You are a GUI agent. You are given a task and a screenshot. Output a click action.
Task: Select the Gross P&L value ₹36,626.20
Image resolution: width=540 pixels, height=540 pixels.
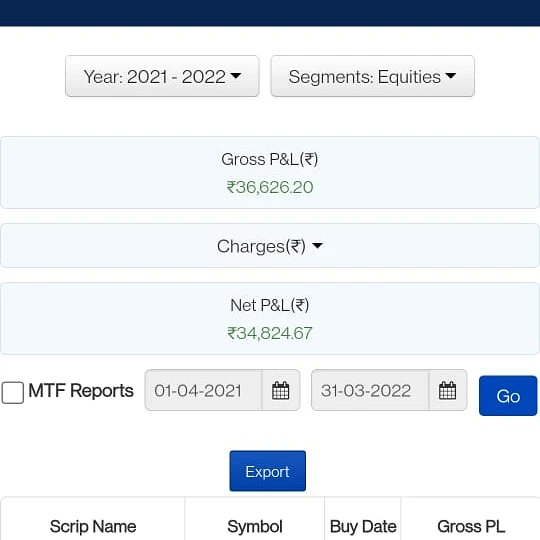coord(270,187)
